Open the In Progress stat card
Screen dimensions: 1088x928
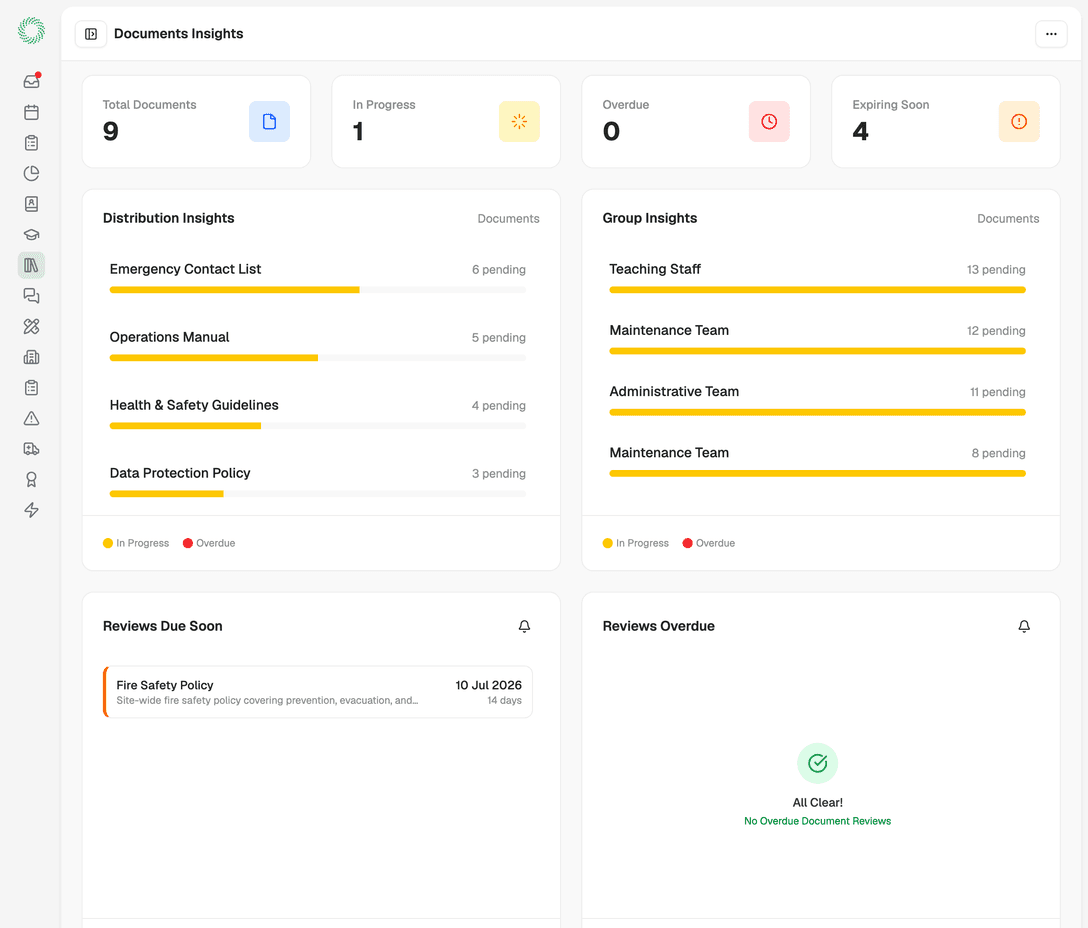click(446, 121)
